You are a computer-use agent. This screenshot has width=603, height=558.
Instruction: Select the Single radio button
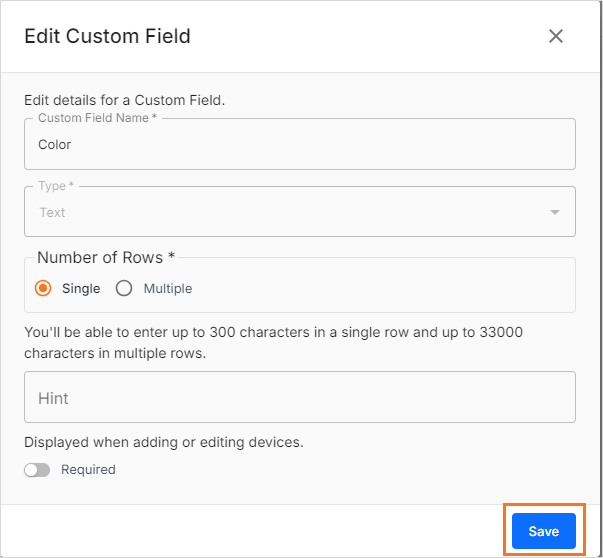click(43, 288)
